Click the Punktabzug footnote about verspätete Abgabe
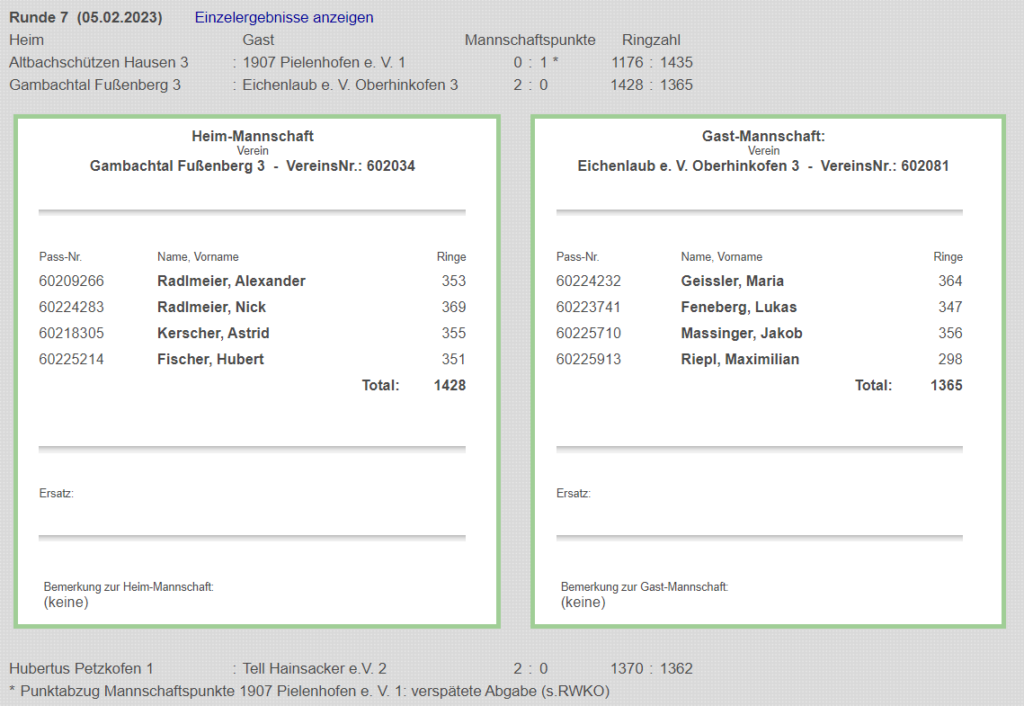This screenshot has height=706, width=1024. (x=309, y=690)
